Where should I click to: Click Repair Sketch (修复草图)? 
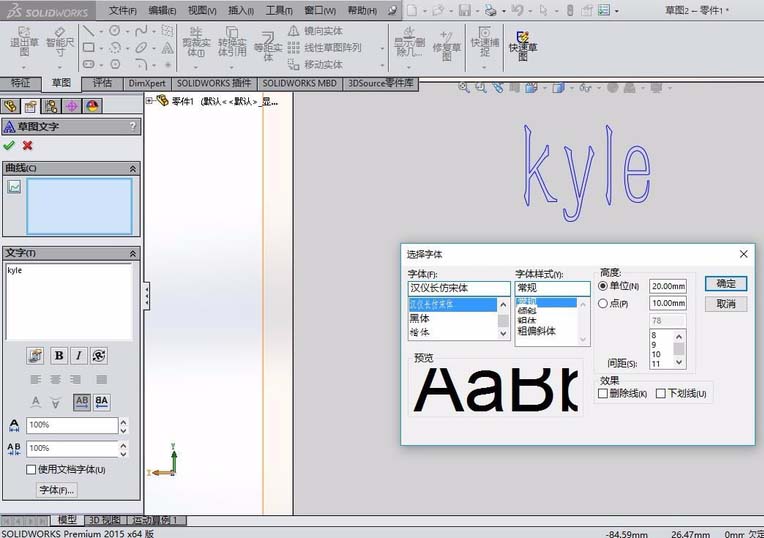coord(446,46)
